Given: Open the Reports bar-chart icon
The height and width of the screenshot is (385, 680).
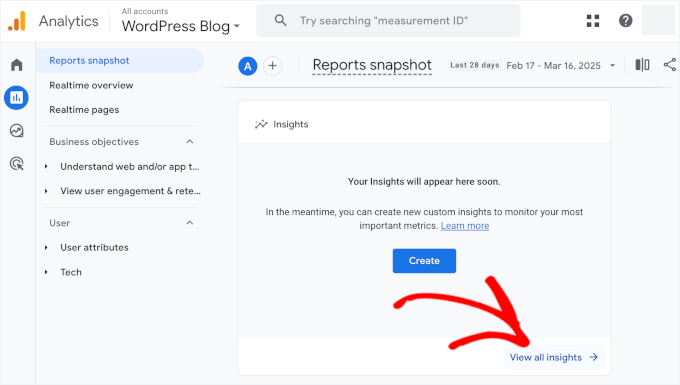Looking at the screenshot, I should pos(16,98).
